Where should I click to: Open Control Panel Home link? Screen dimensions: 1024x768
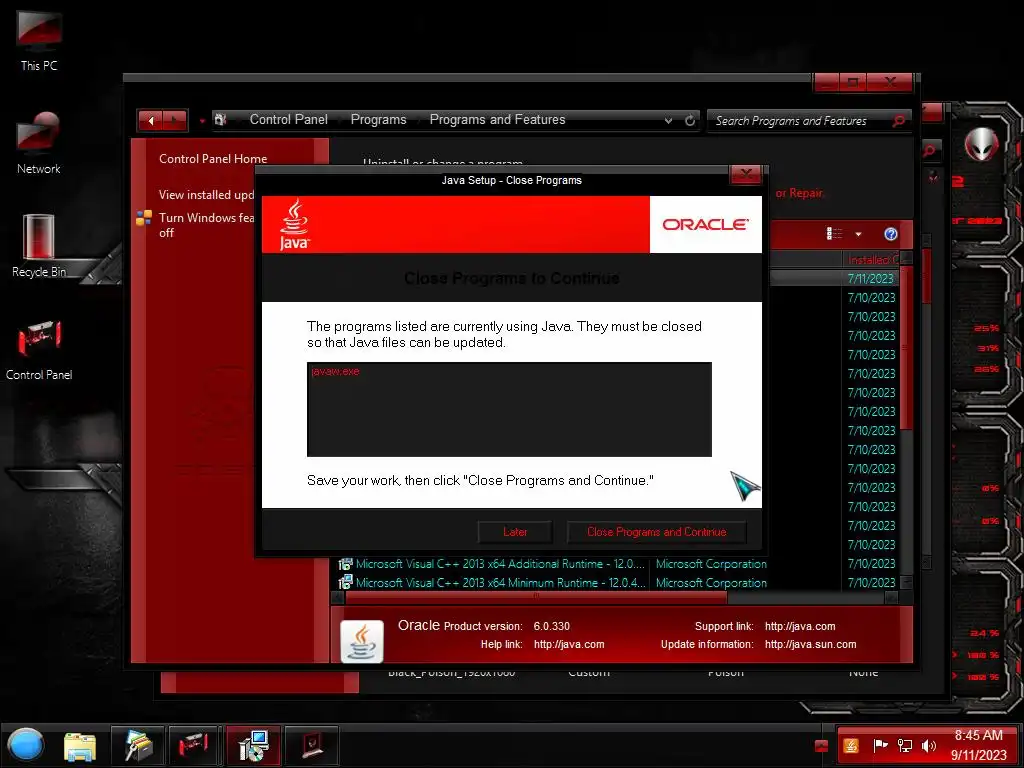tap(213, 159)
